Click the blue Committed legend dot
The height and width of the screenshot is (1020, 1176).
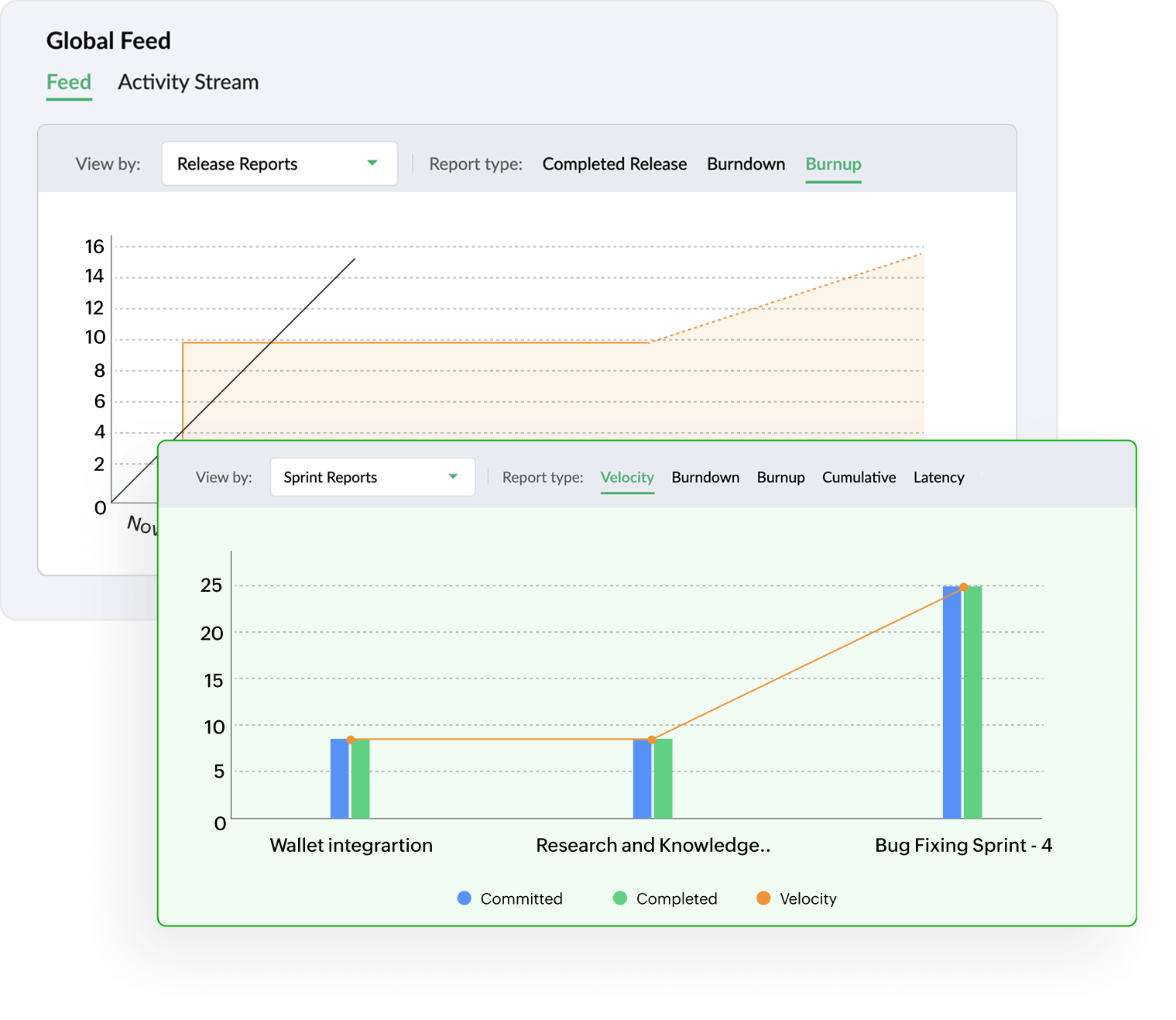[x=463, y=898]
